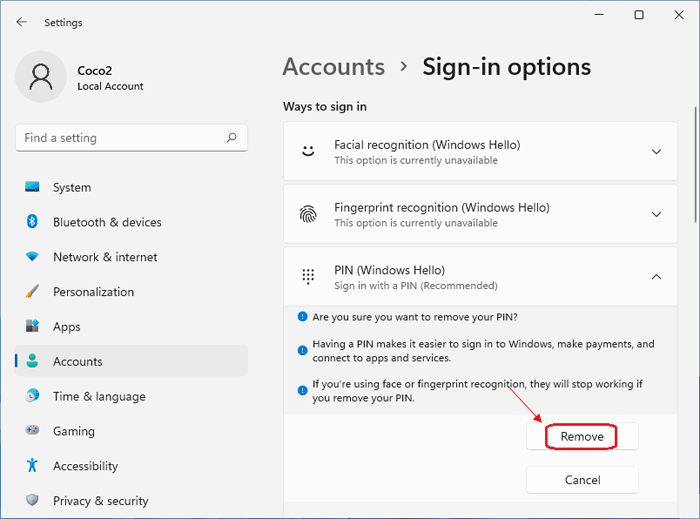Click the Privacy & security shield icon
Viewport: 700px width, 519px height.
click(x=32, y=500)
